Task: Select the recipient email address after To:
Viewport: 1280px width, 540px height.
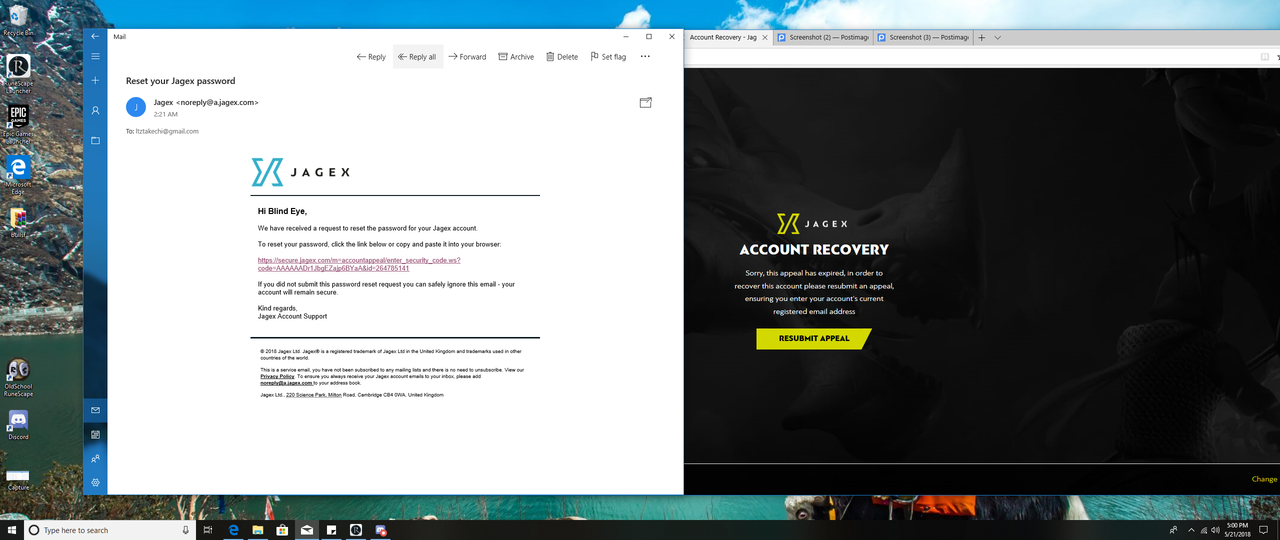Action: pos(167,131)
